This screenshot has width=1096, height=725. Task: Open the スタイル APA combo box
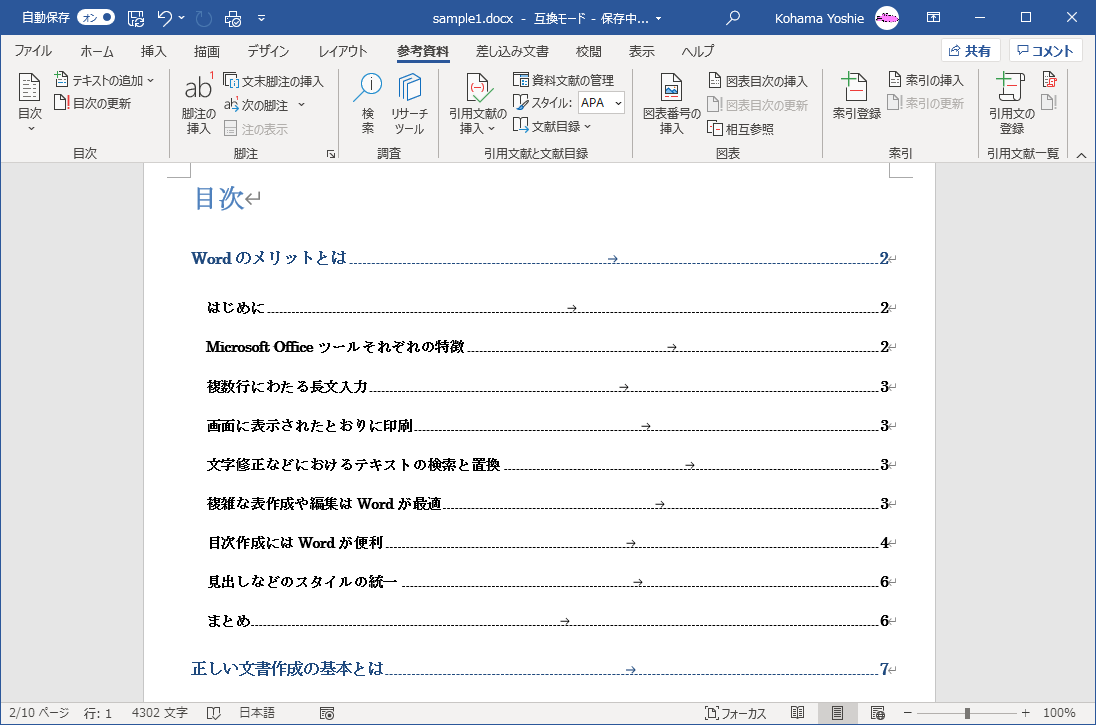(x=601, y=103)
